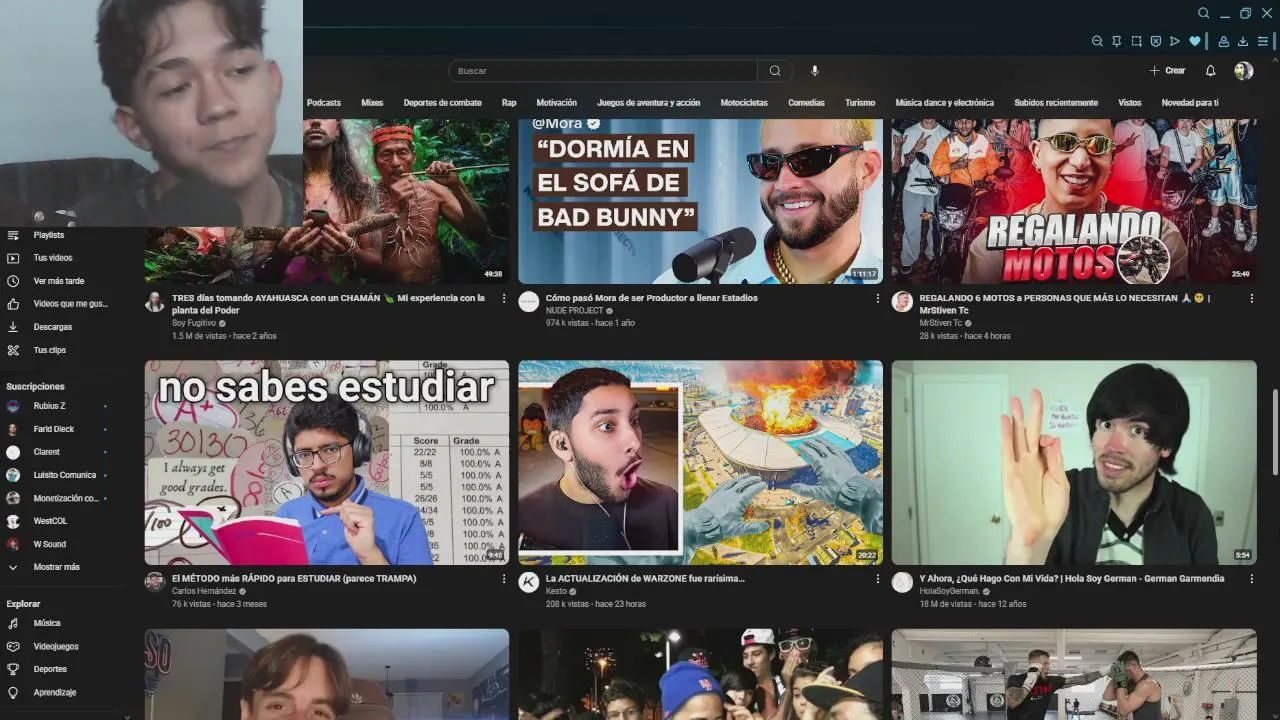Open Videojuegos in Explorar section

pos(54,646)
